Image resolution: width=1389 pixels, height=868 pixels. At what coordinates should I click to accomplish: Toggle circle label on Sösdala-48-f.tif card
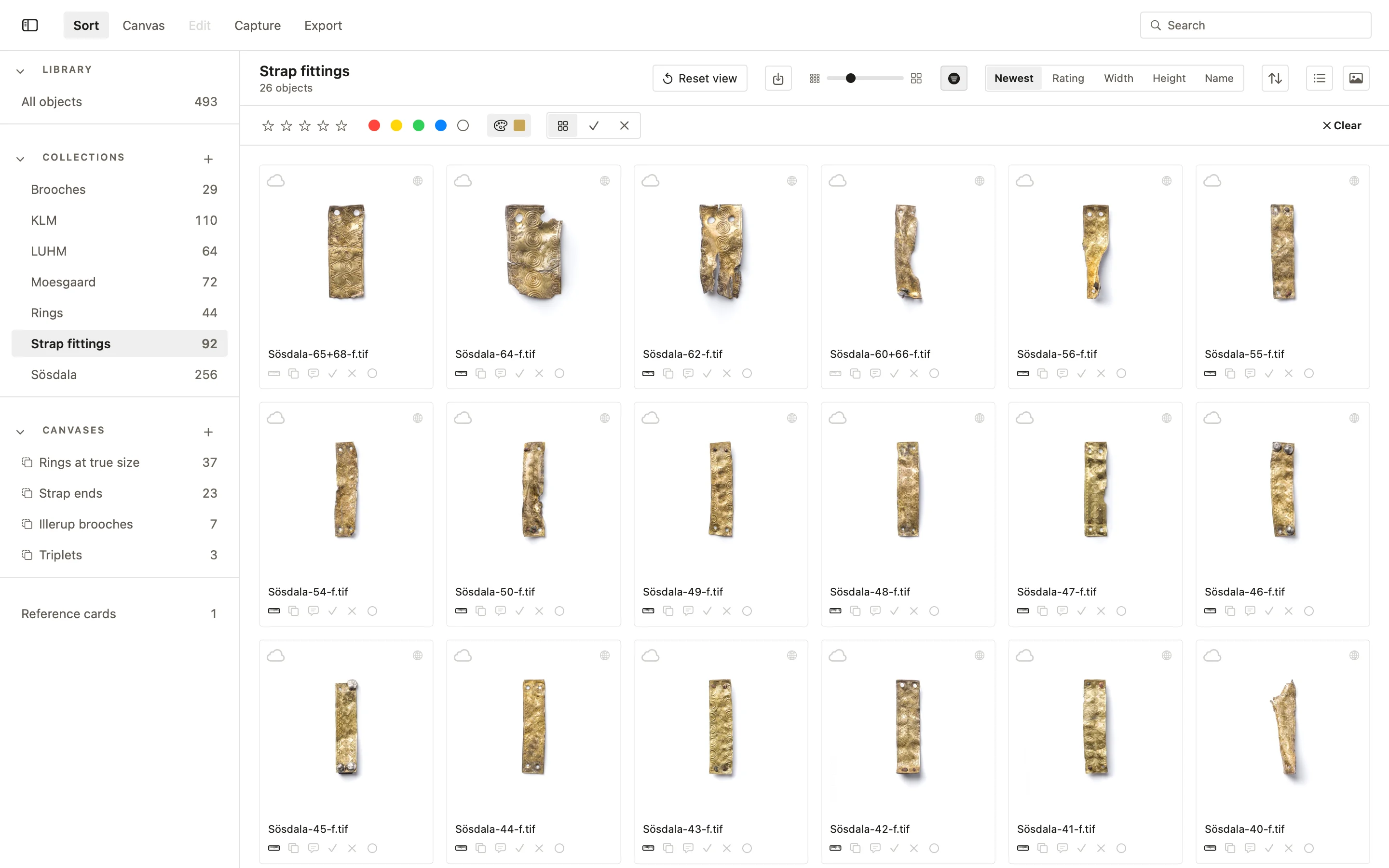click(x=934, y=611)
